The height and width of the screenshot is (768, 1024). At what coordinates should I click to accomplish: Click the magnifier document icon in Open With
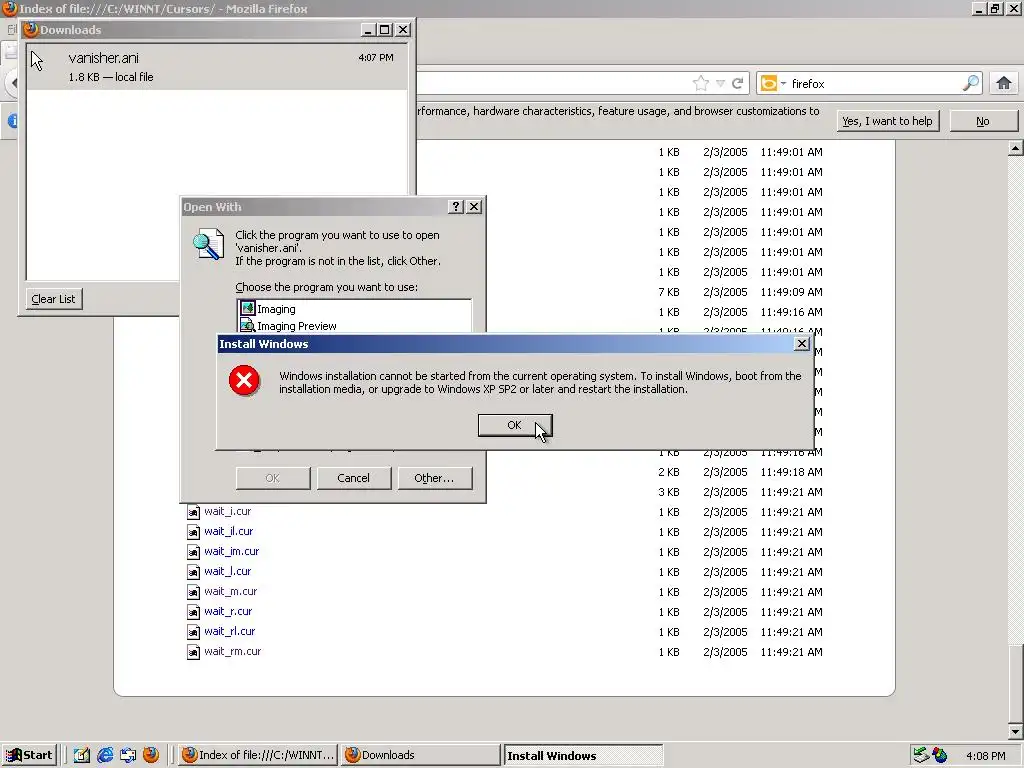(208, 245)
